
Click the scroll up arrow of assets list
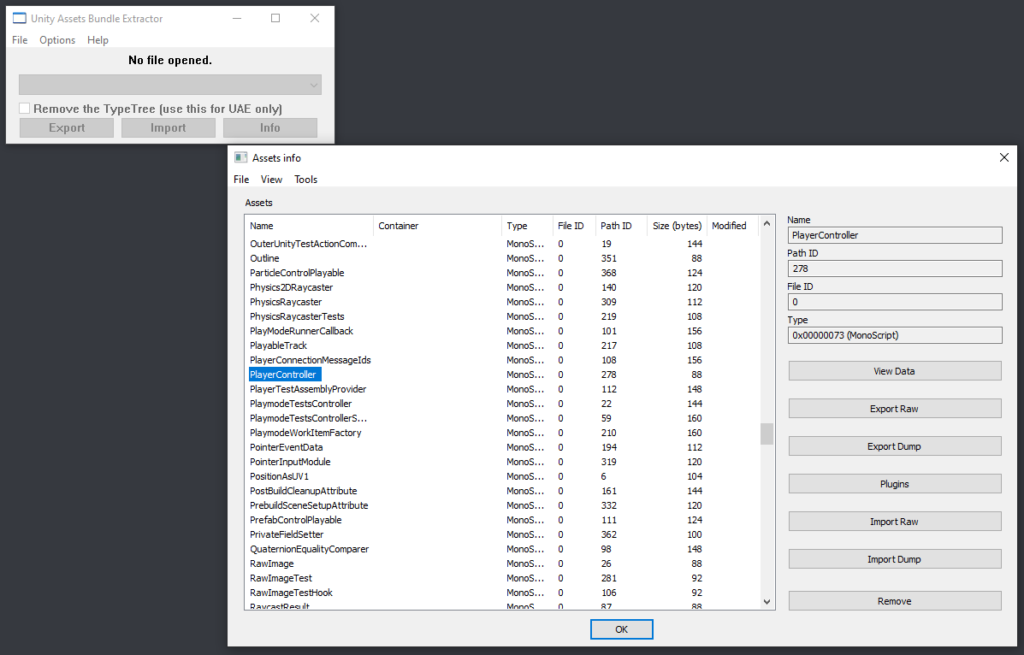coord(767,223)
